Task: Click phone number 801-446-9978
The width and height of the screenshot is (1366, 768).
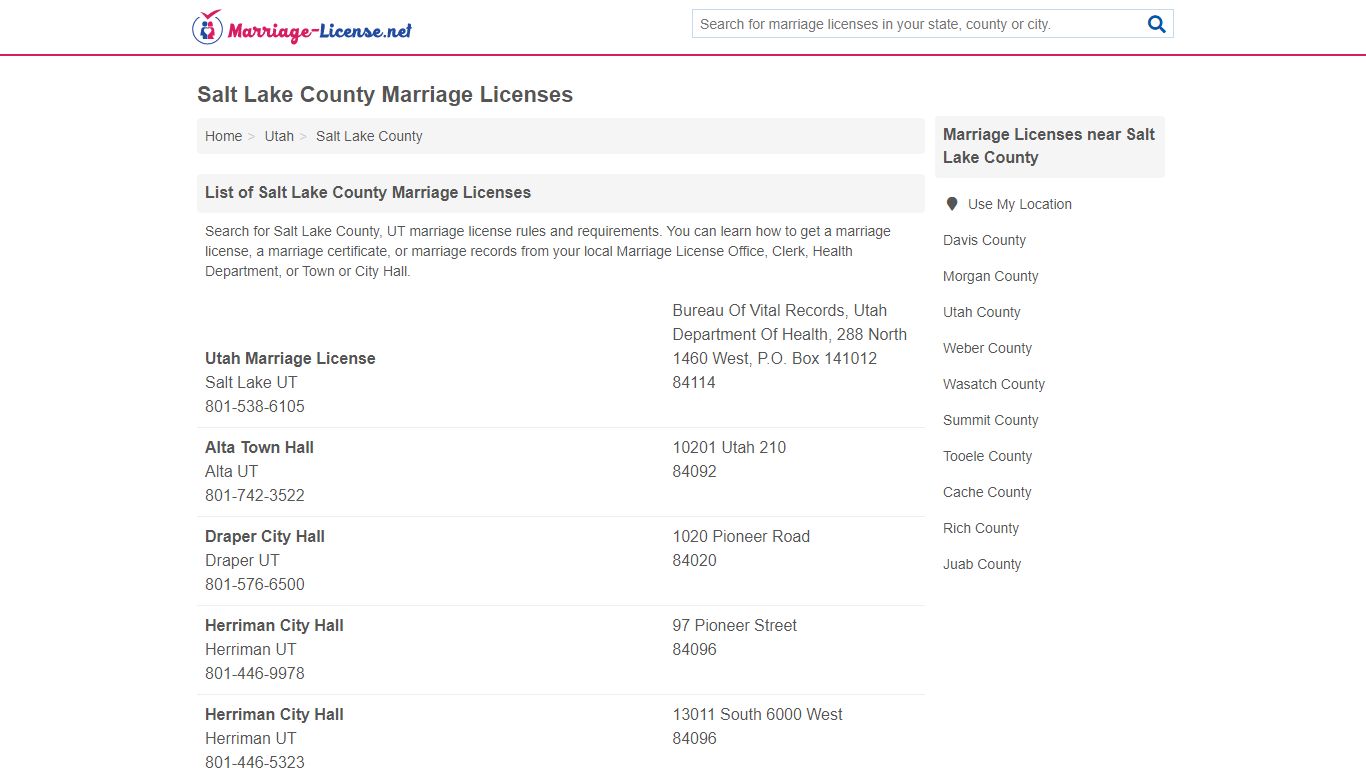Action: 255,673
